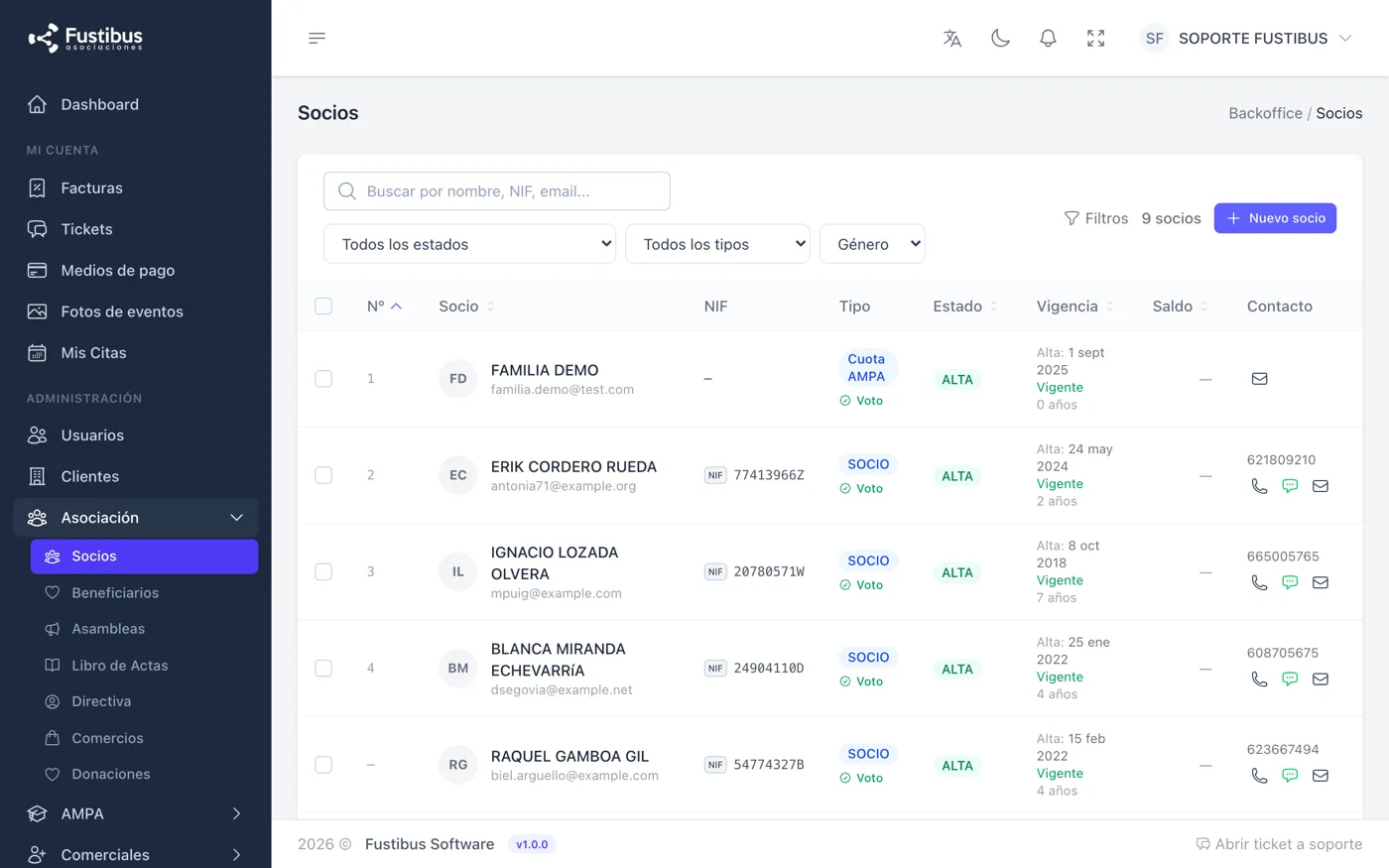Select checkbox for Familia Demo row
The image size is (1389, 868).
point(323,378)
